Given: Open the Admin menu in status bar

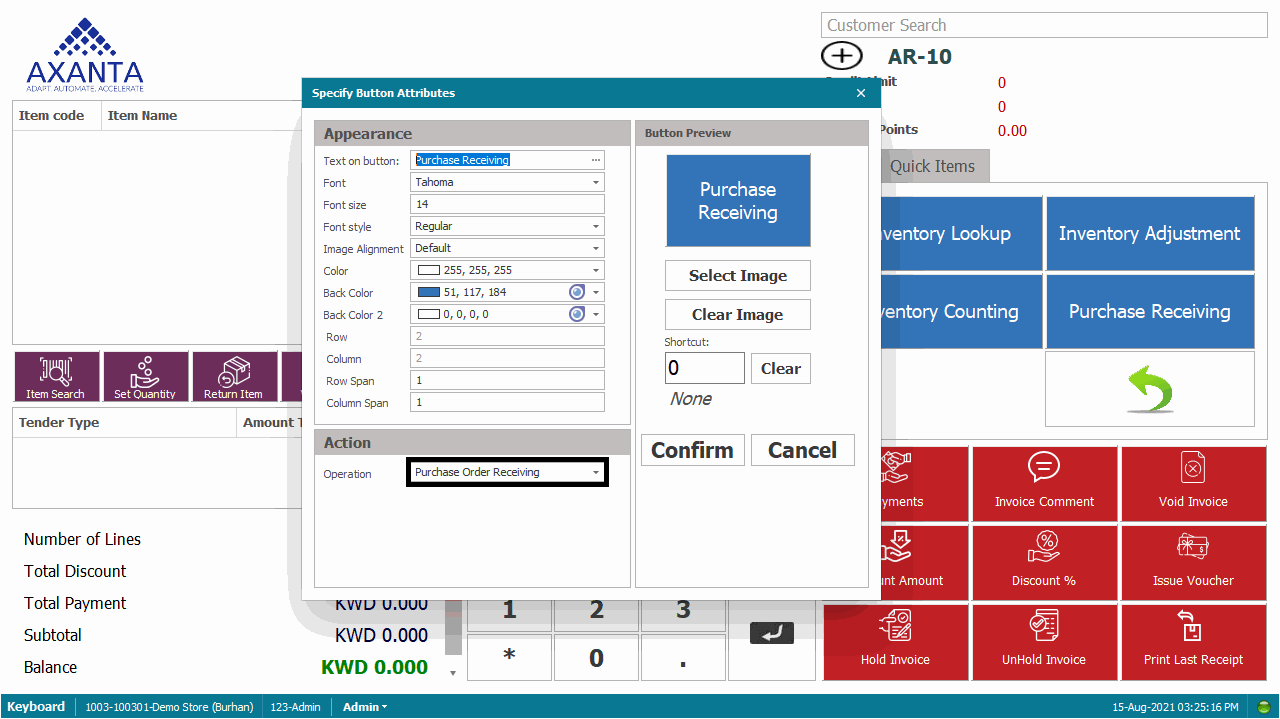Looking at the screenshot, I should (x=364, y=707).
